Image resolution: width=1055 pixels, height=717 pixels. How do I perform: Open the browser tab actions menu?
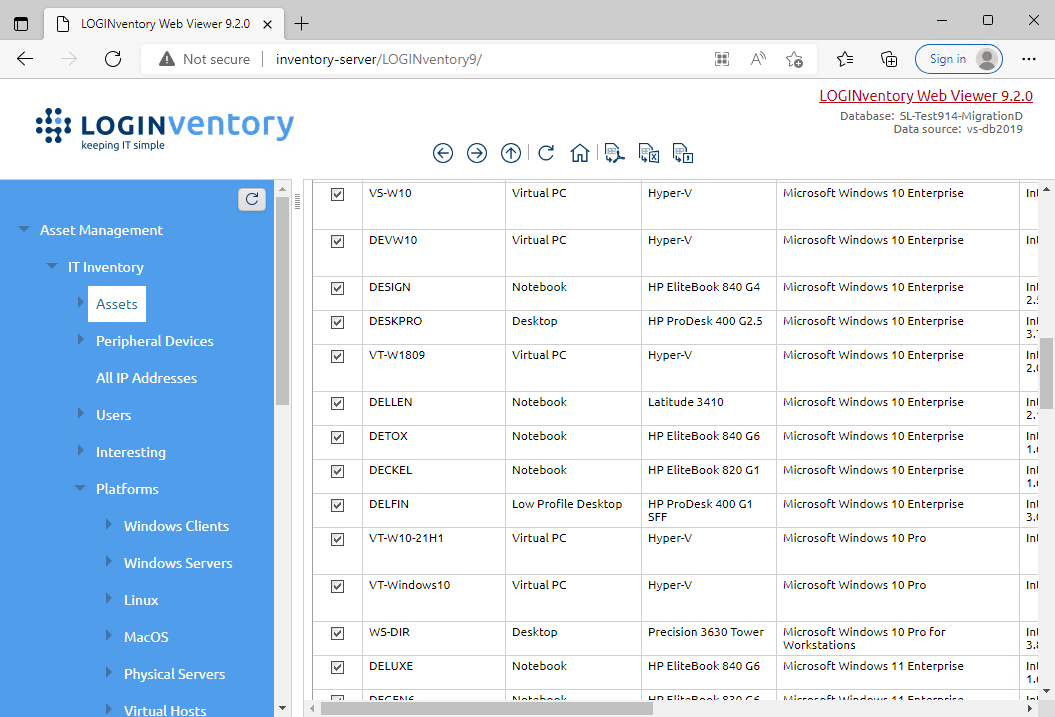[x=21, y=24]
